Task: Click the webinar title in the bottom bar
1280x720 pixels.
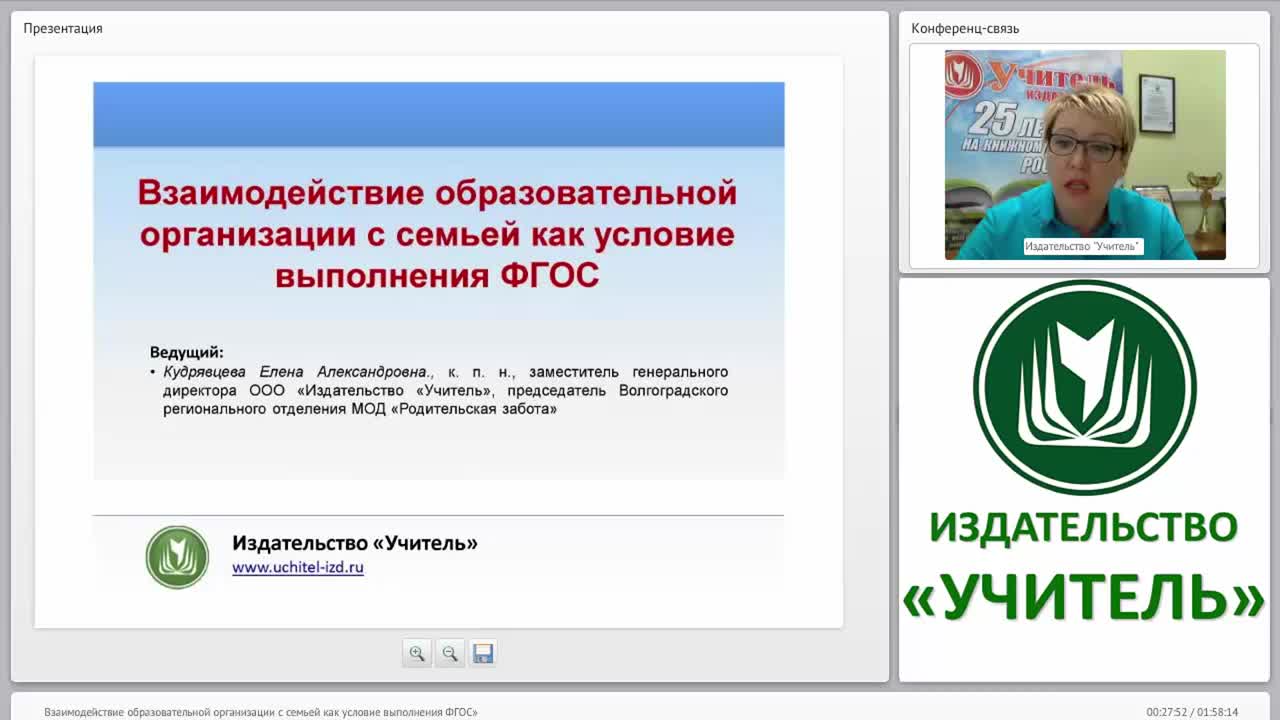Action: (x=261, y=712)
